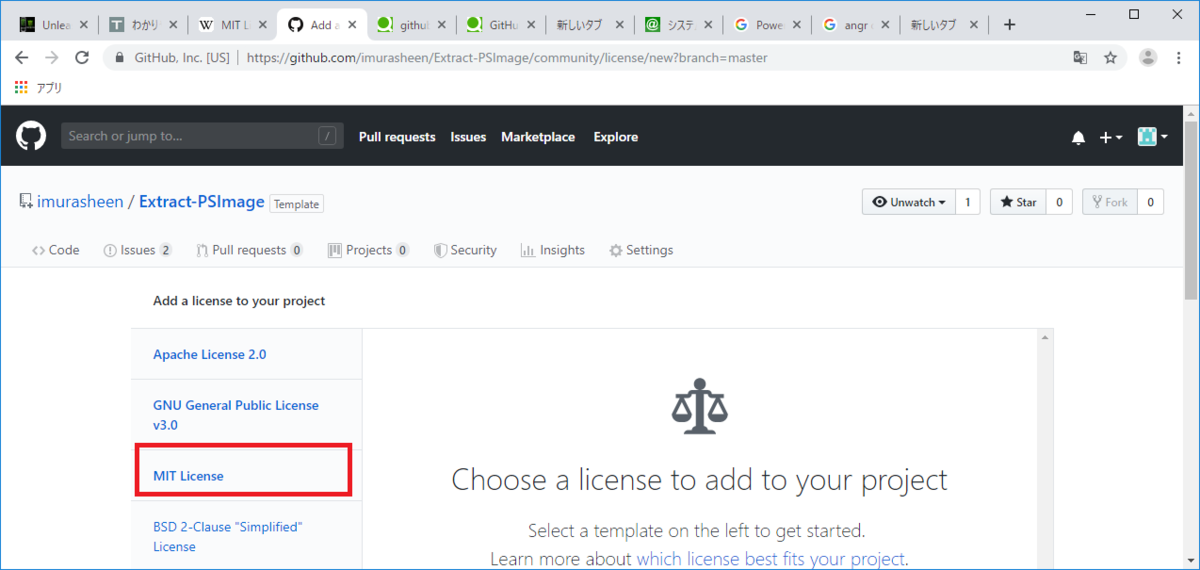Open the Chrome three-dot menu

(1179, 58)
